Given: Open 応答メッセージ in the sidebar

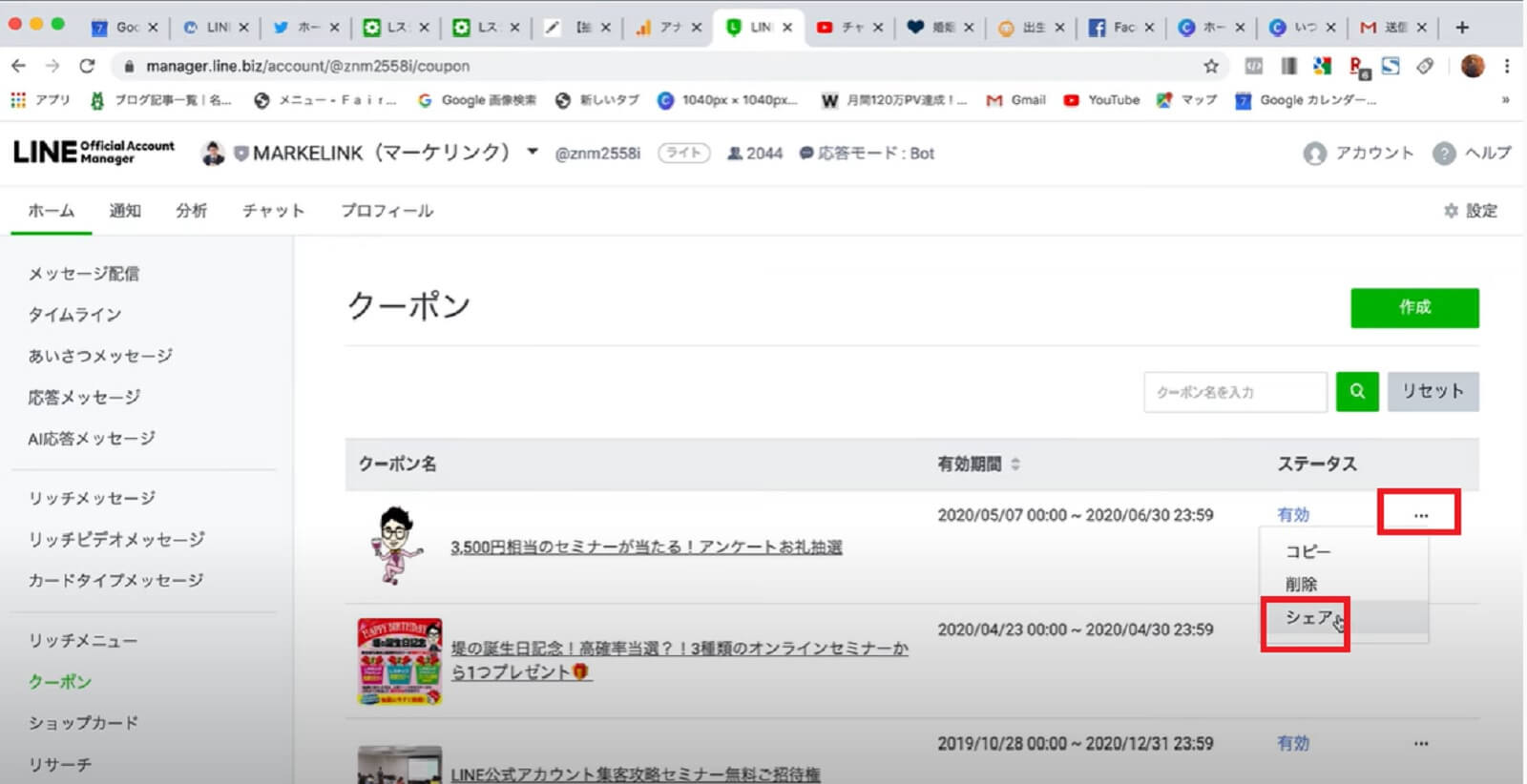Looking at the screenshot, I should point(84,397).
